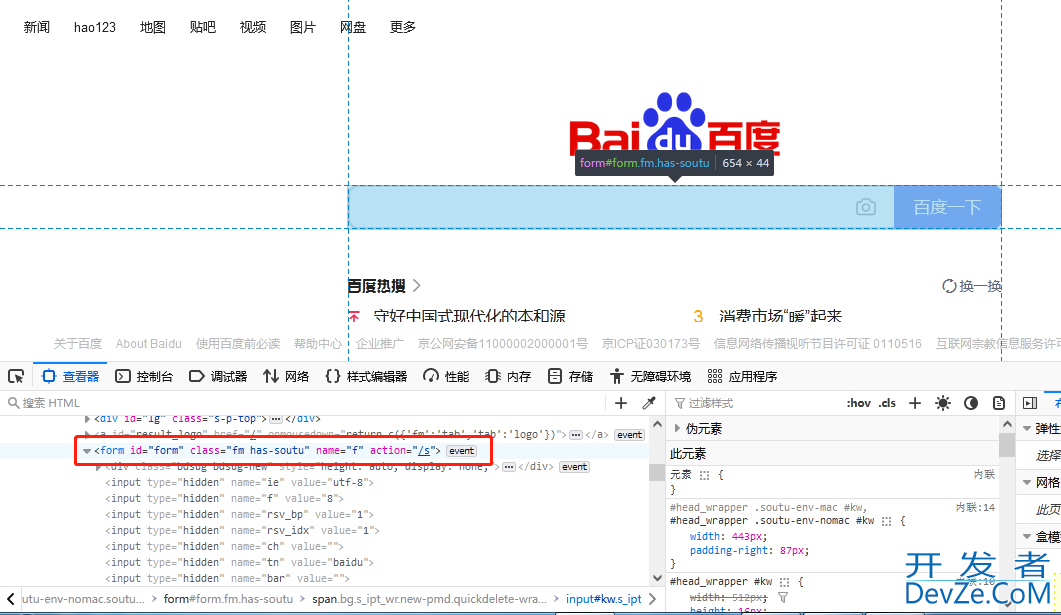This screenshot has width=1061, height=615.
Task: Select the eyedropper color picker icon
Action: pyautogui.click(x=648, y=403)
